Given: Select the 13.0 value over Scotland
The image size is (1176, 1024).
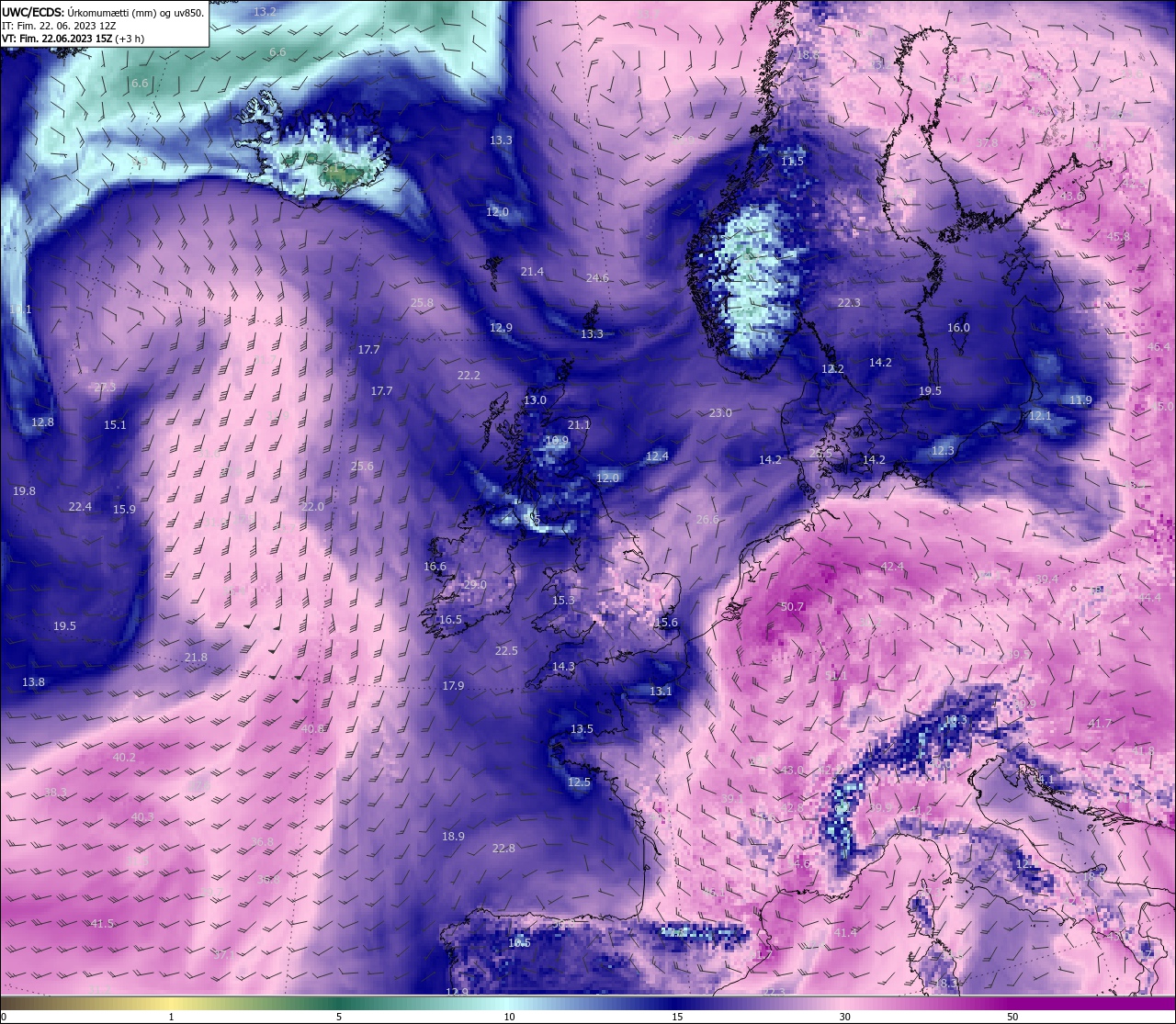Looking at the screenshot, I should 535,400.
